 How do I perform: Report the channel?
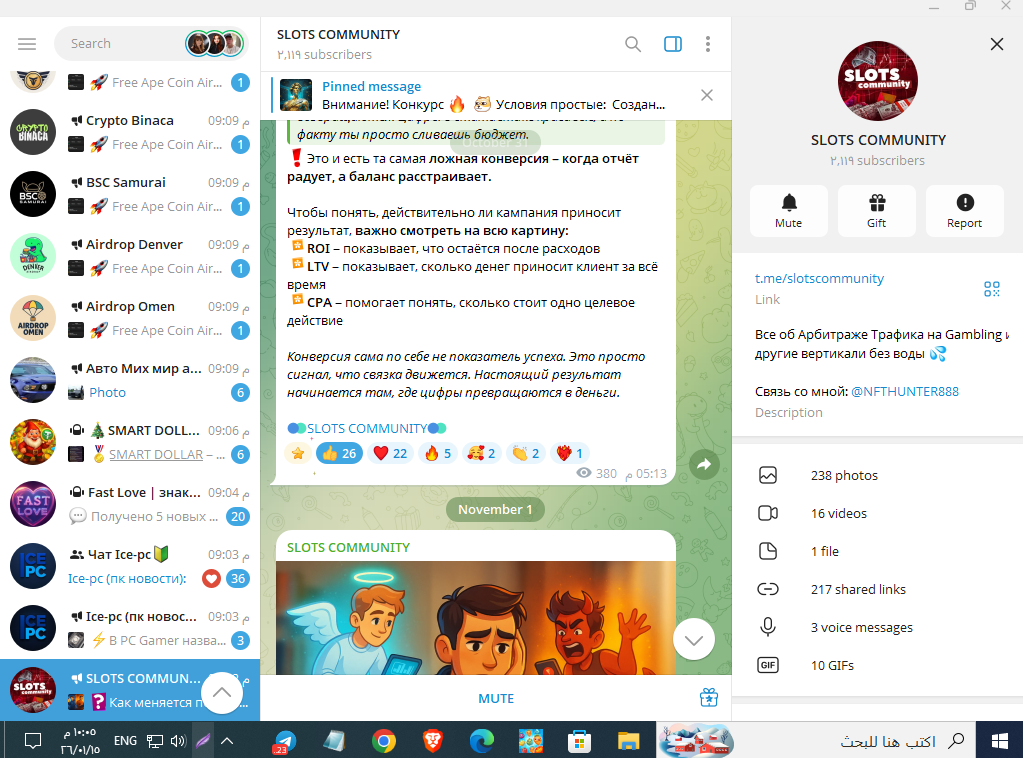coord(964,211)
